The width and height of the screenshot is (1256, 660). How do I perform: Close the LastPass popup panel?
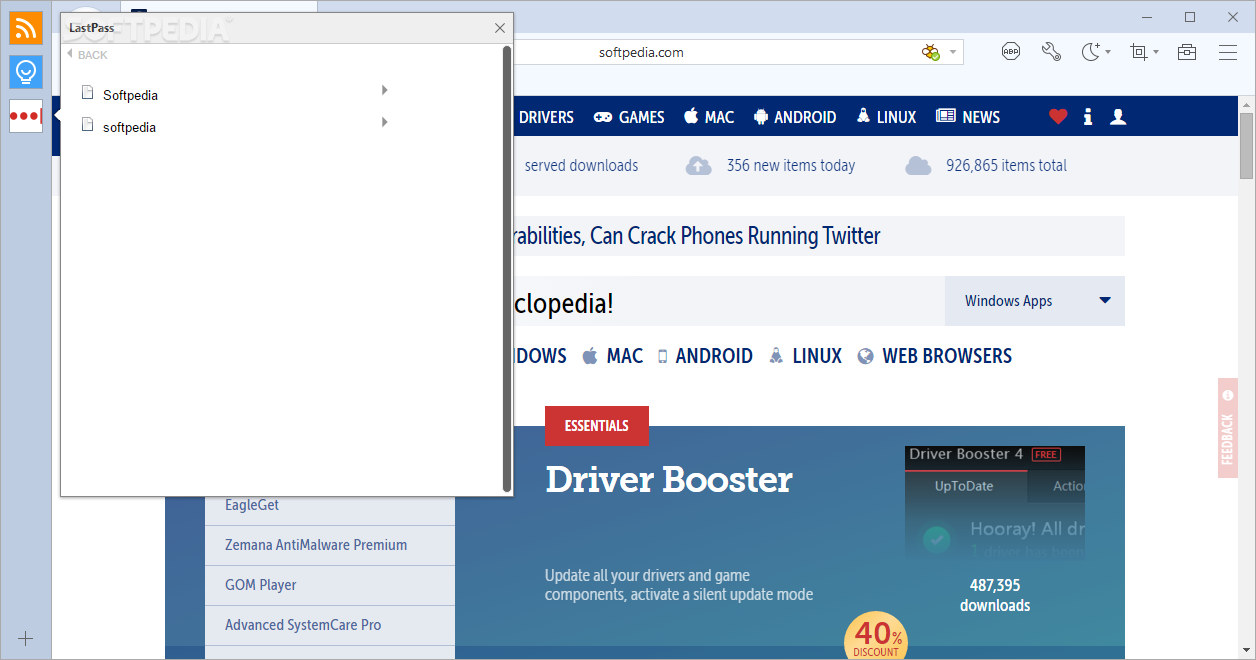500,28
